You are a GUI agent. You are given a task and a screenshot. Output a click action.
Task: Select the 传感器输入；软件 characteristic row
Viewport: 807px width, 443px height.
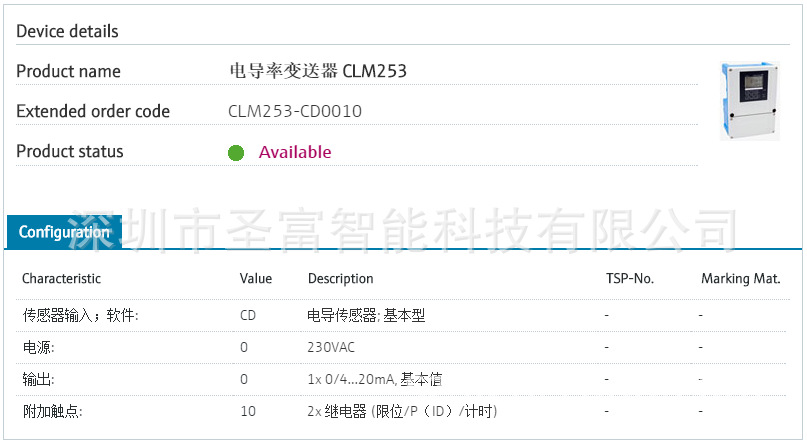[x=80, y=315]
